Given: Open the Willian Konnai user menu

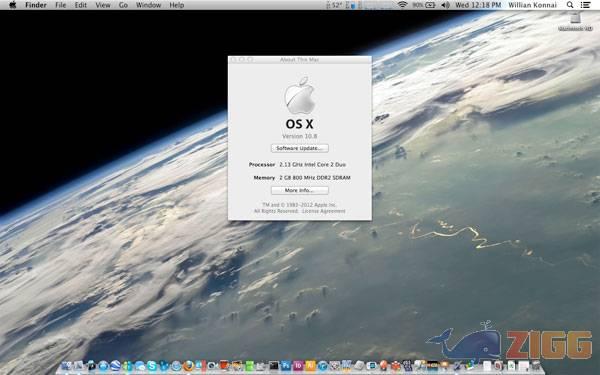Looking at the screenshot, I should 532,5.
